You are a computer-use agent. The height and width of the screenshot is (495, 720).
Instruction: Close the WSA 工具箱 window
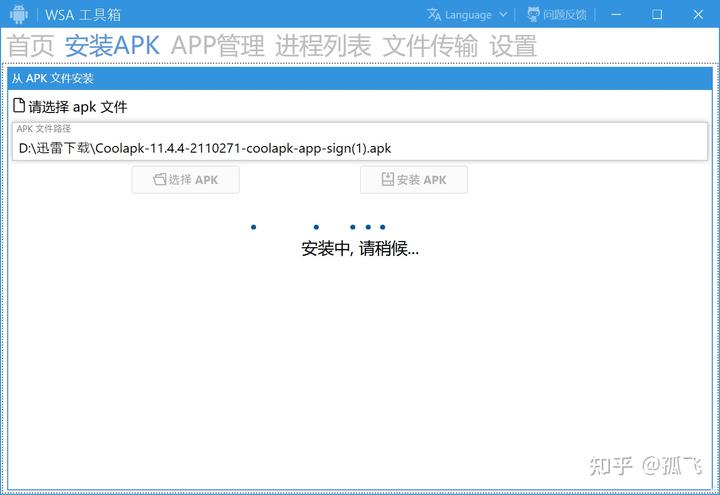pyautogui.click(x=698, y=14)
